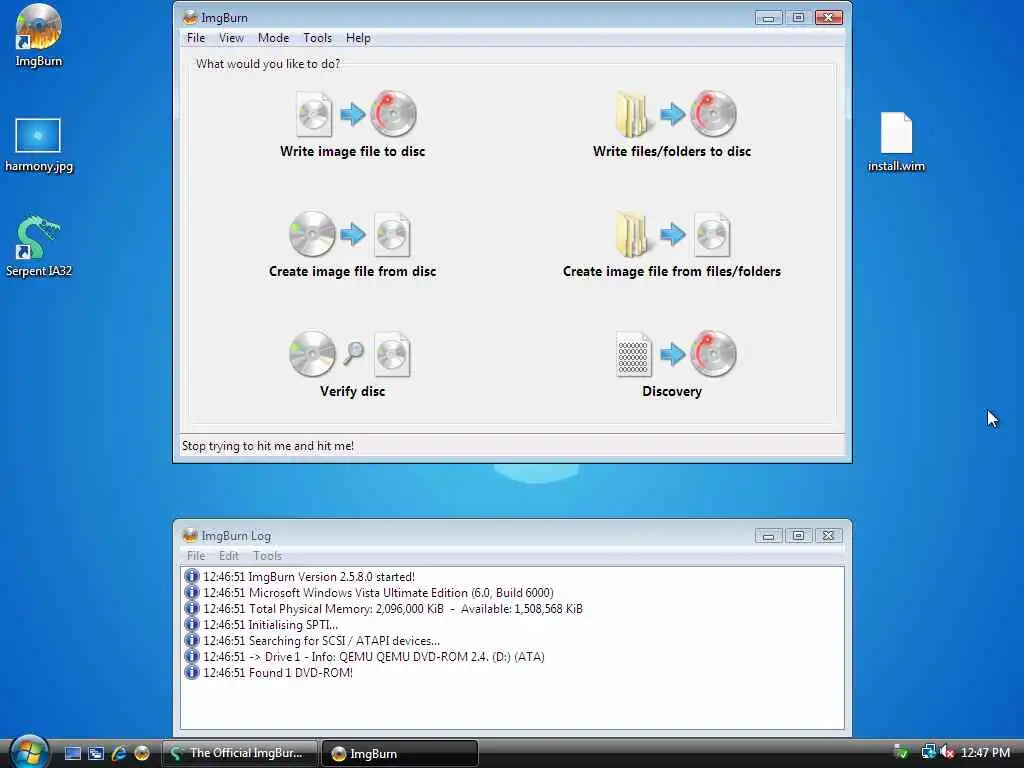This screenshot has width=1024, height=768.
Task: Select the Serpent IA32 desktop shortcut
Action: (39, 247)
